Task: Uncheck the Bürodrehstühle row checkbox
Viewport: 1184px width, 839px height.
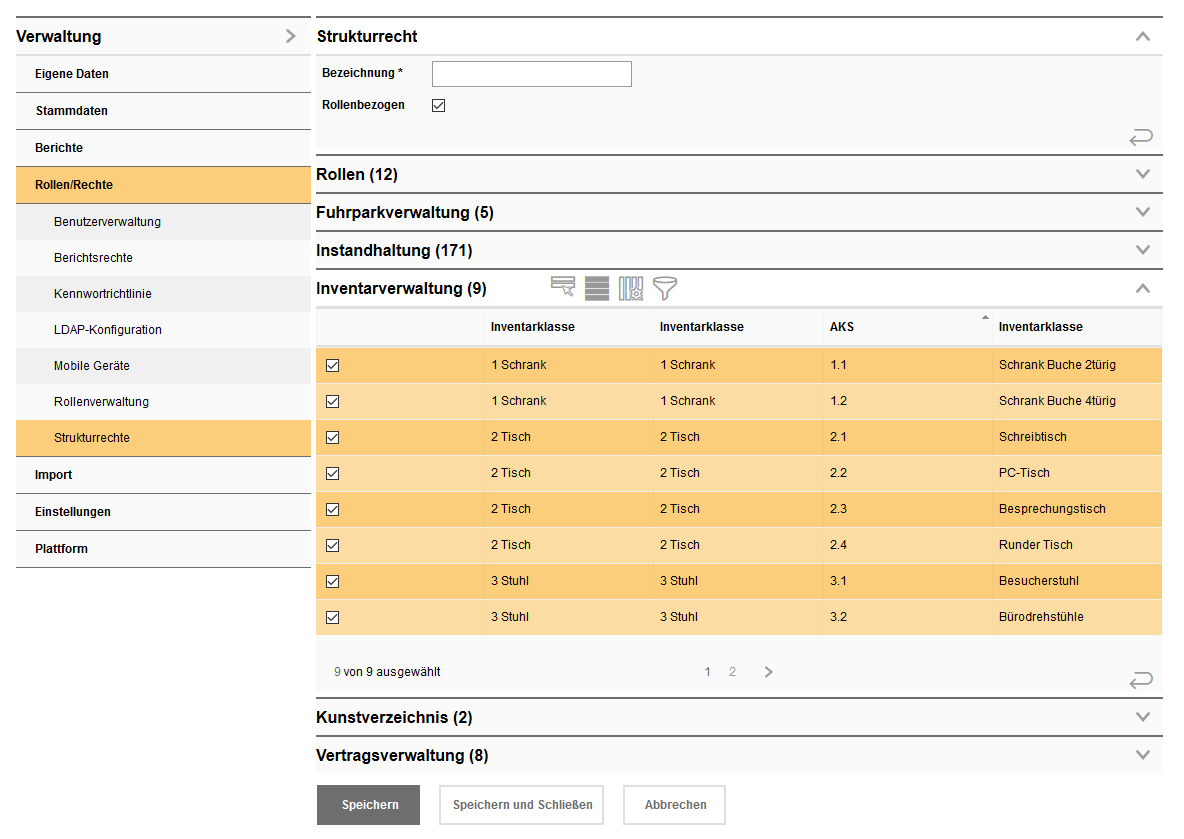Action: pyautogui.click(x=332, y=617)
